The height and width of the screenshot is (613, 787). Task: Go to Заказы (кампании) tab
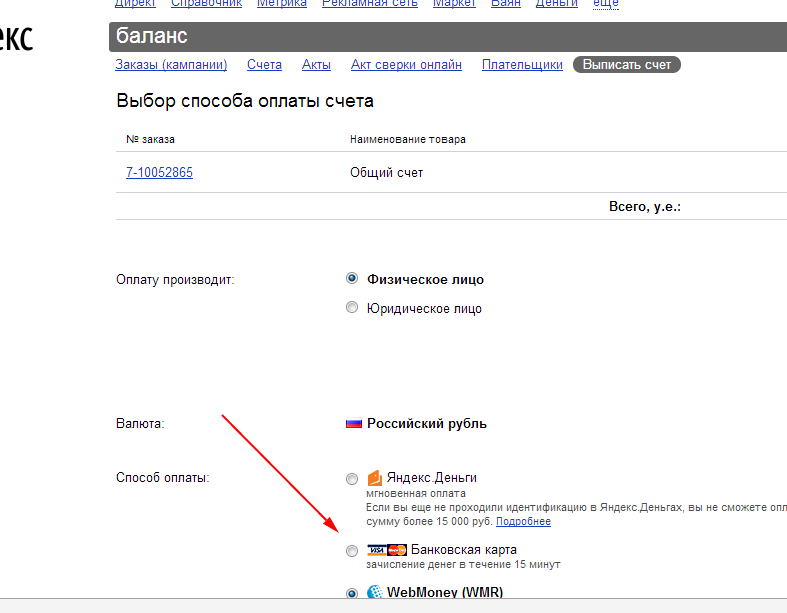coord(171,65)
